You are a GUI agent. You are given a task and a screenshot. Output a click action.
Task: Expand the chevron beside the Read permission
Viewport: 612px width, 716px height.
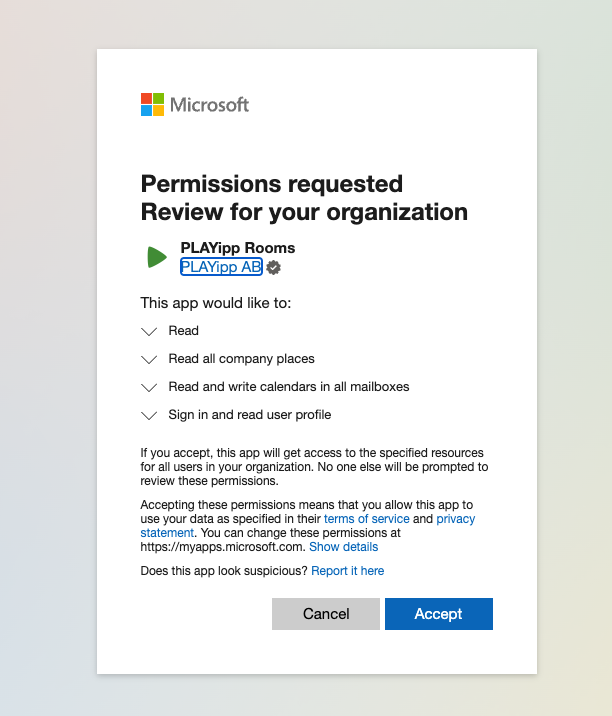(150, 331)
